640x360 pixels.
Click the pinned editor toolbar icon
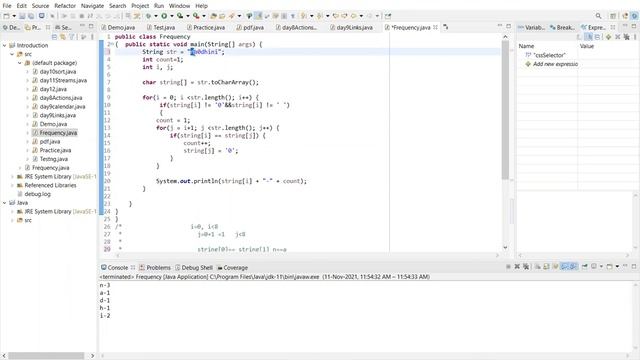(x=388, y=16)
